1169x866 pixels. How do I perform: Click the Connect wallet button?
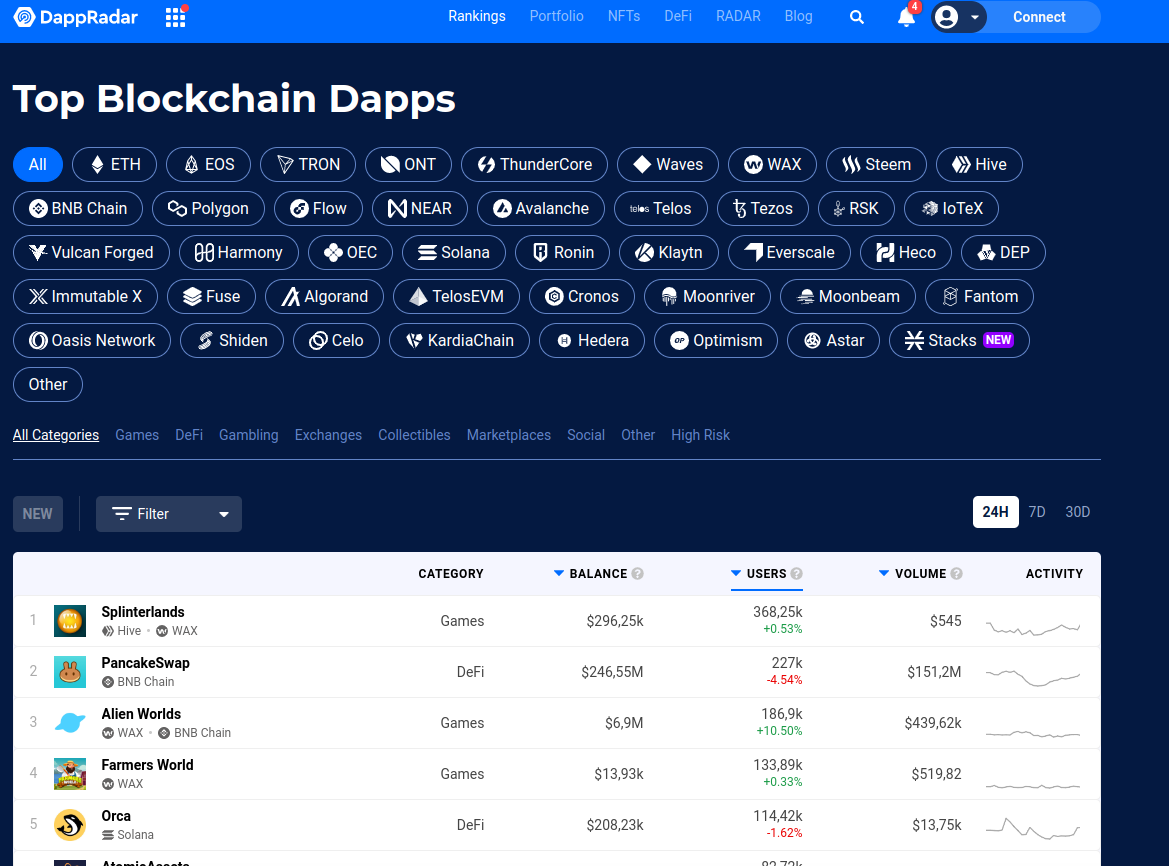pos(1039,17)
